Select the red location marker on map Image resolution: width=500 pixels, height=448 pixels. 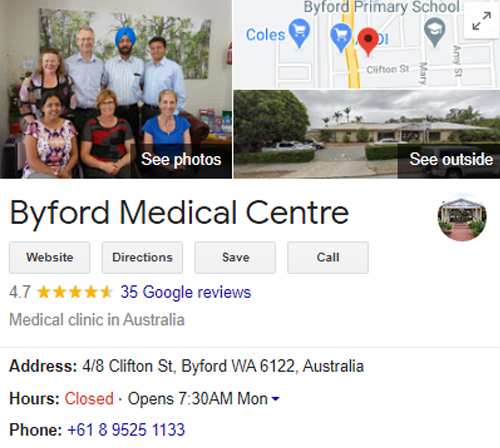point(368,41)
